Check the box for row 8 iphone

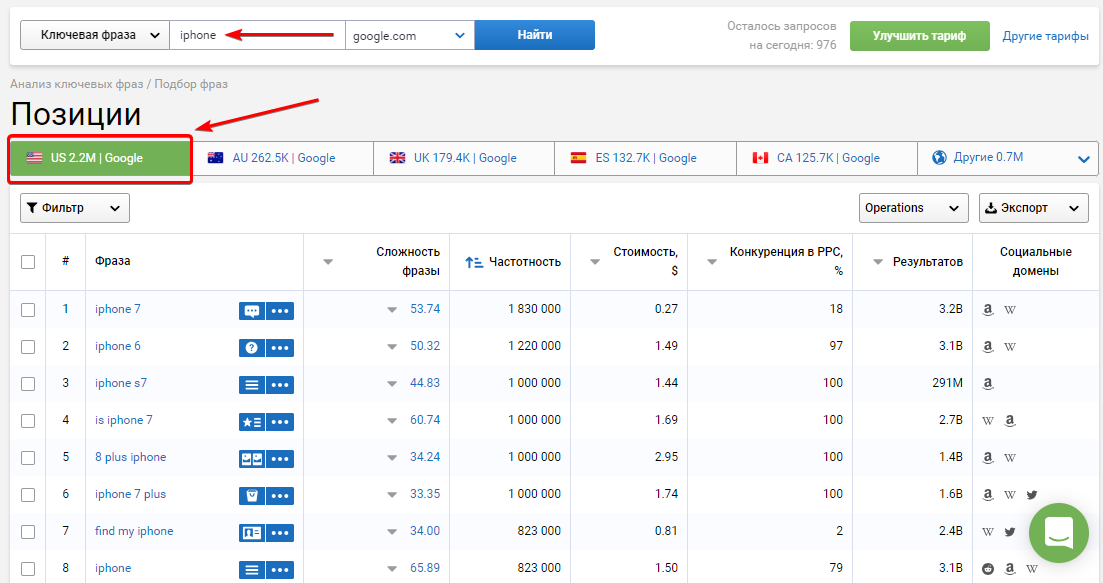[x=28, y=569]
